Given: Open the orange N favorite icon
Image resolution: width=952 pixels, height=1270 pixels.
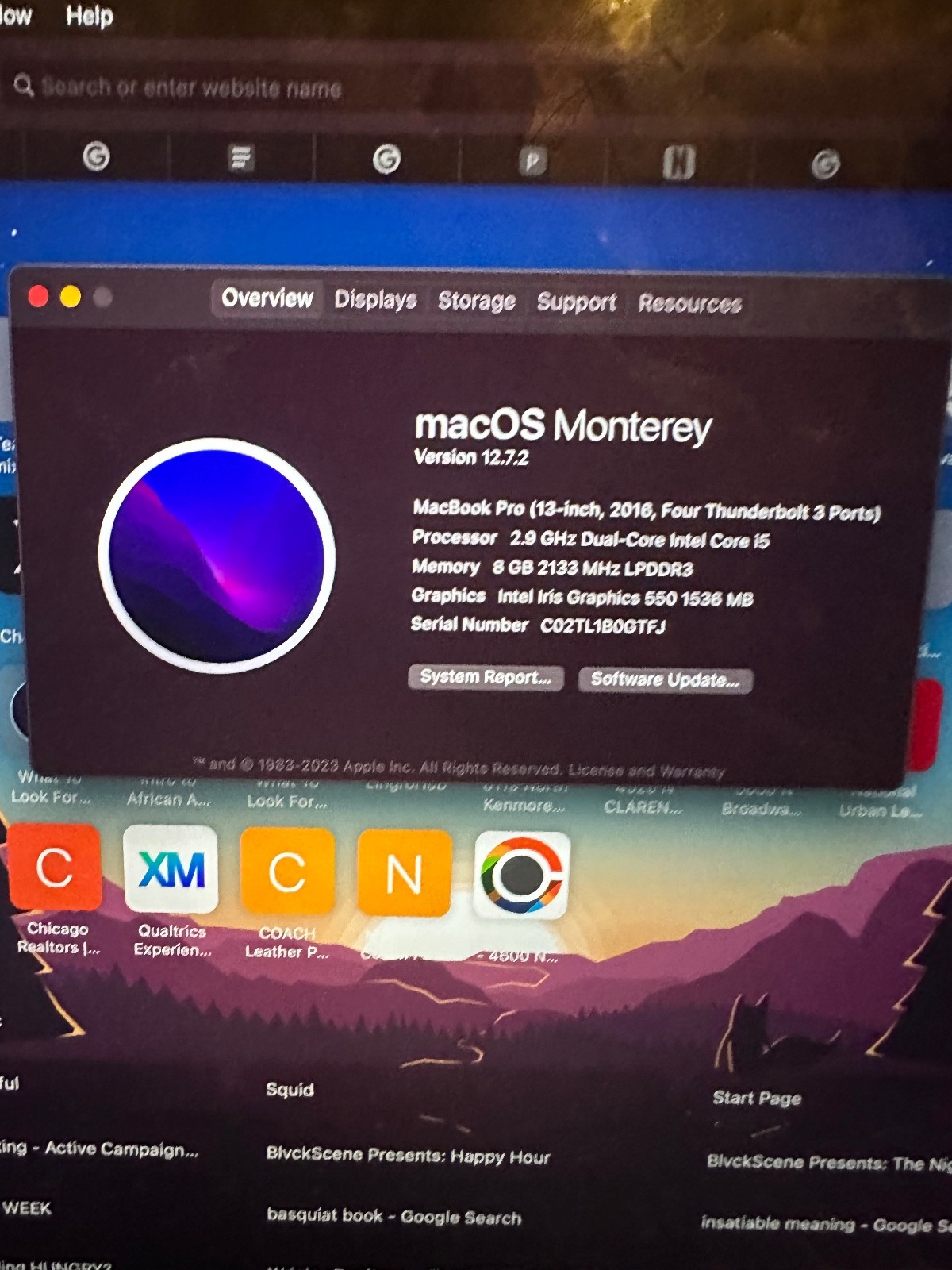Looking at the screenshot, I should tap(404, 874).
